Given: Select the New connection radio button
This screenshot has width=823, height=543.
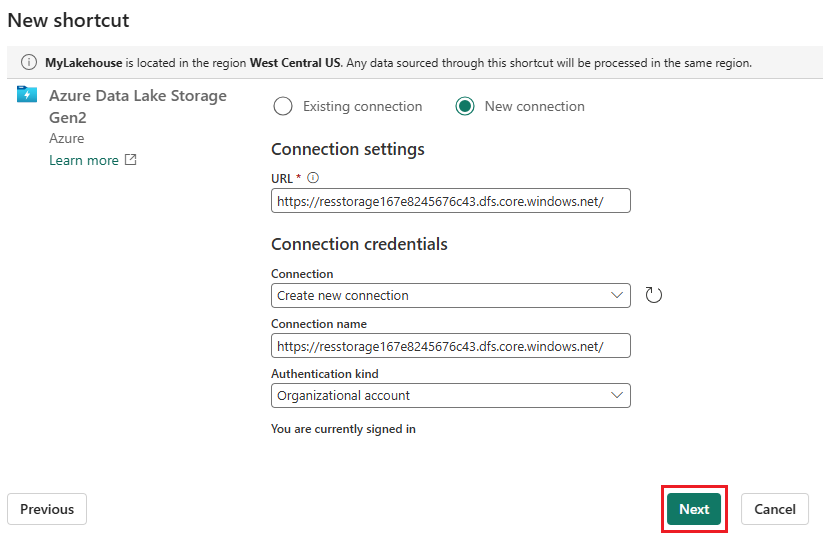Looking at the screenshot, I should [465, 107].
